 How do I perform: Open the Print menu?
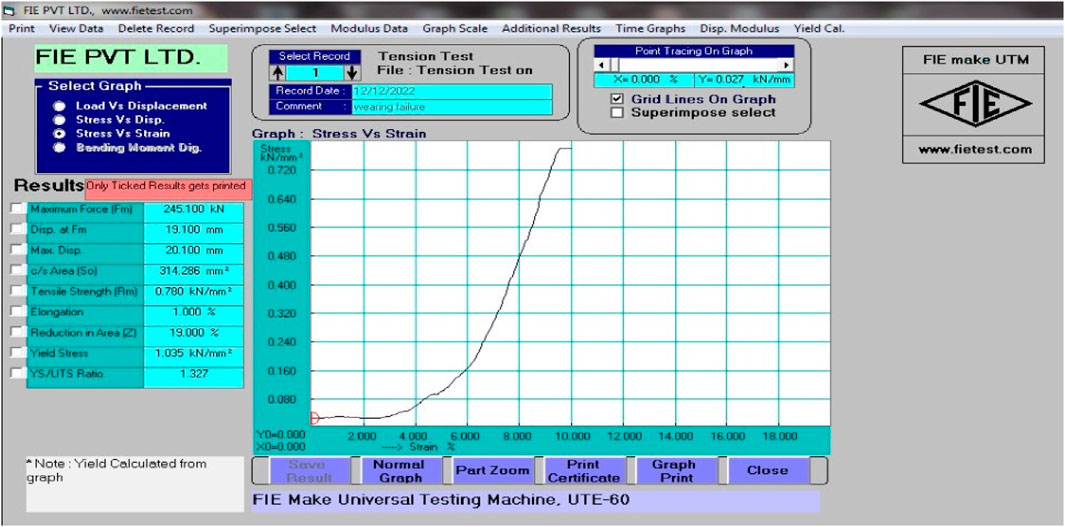pyautogui.click(x=22, y=29)
